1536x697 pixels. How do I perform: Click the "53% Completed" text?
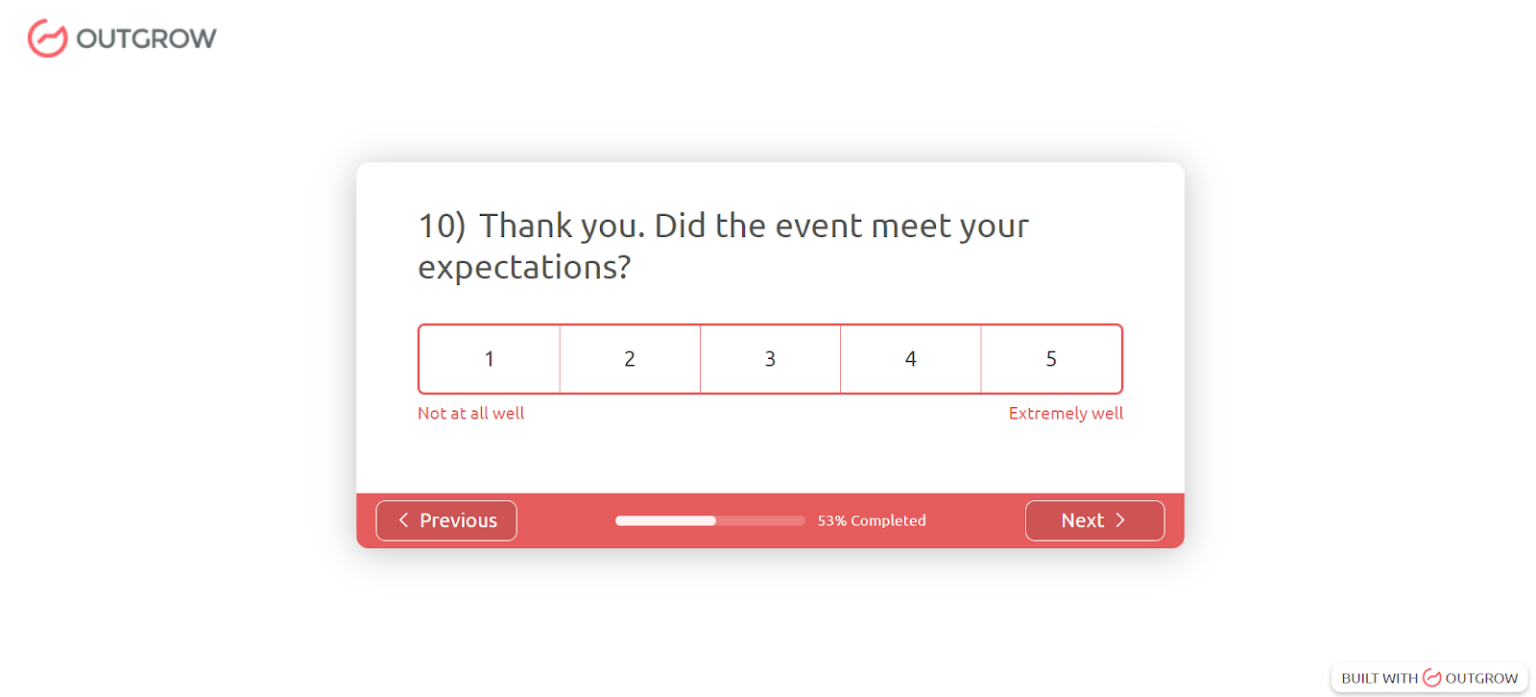tap(871, 520)
